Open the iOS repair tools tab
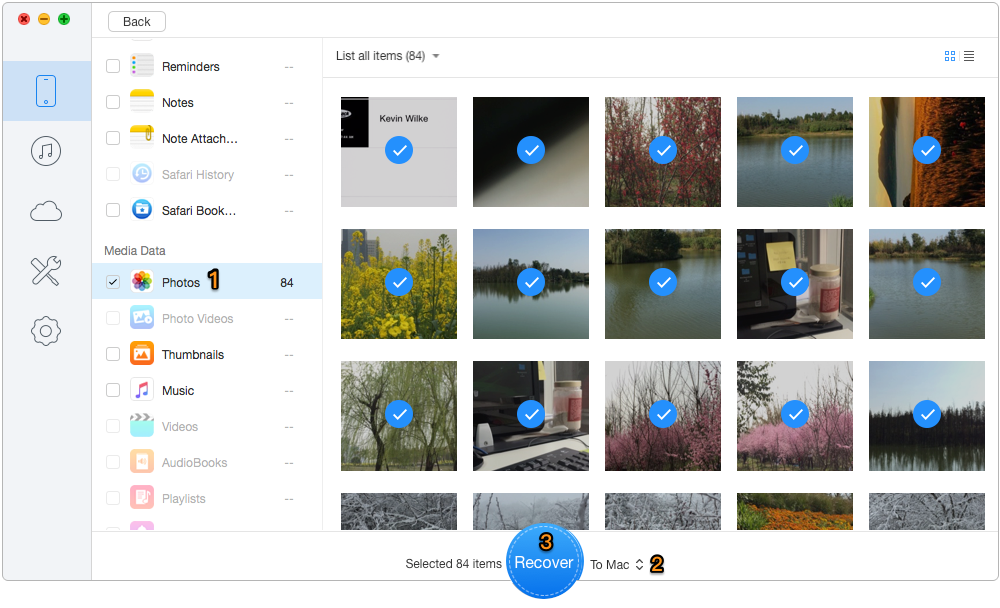Viewport: 1000px width, 608px height. coord(46,271)
